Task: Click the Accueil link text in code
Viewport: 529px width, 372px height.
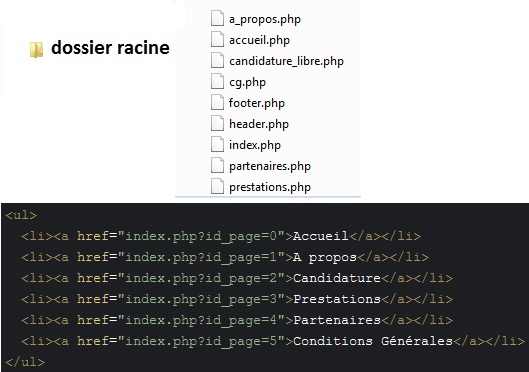Action: coord(321,236)
